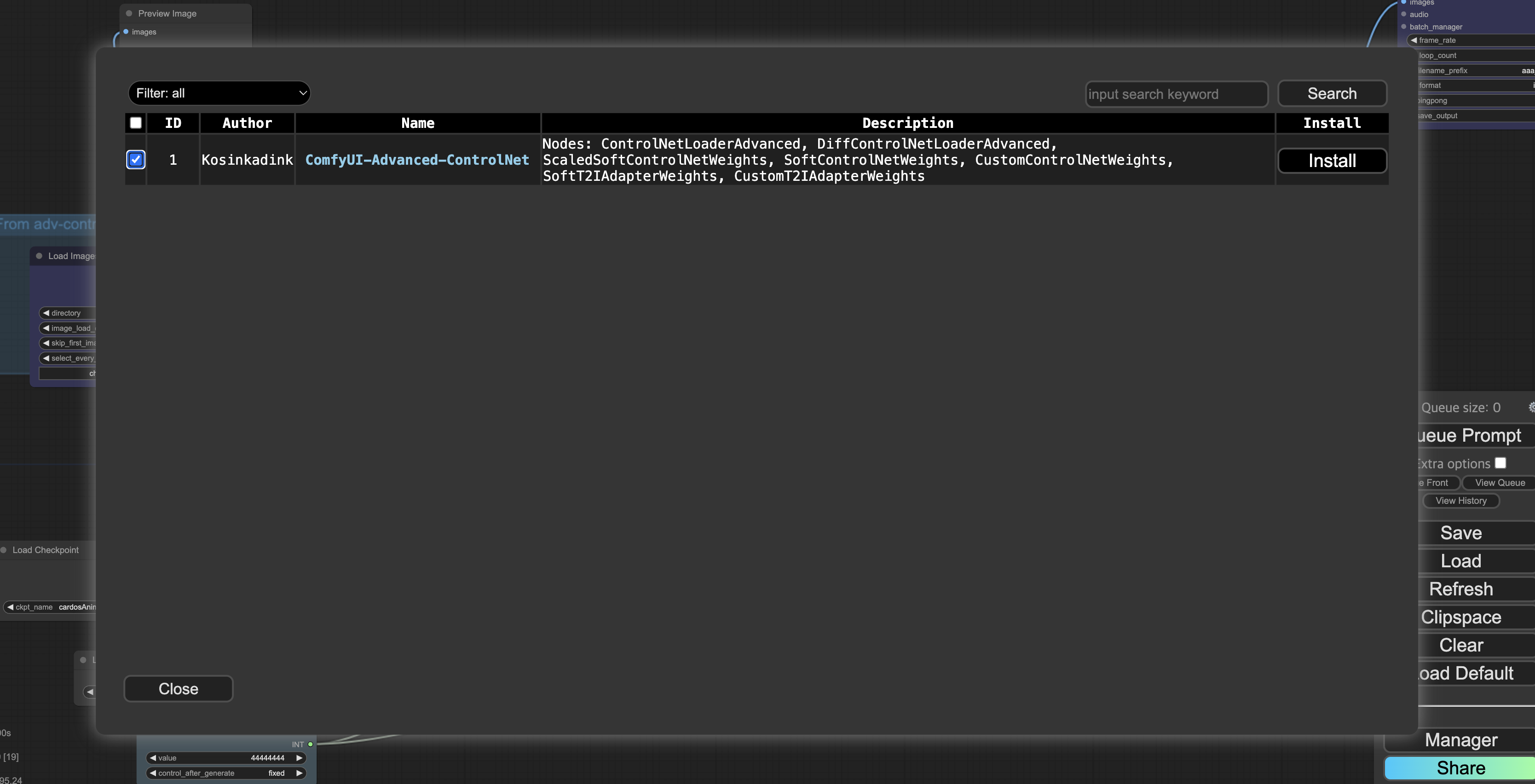Click the input search keyword field
This screenshot has width=1535, height=784.
point(1176,94)
